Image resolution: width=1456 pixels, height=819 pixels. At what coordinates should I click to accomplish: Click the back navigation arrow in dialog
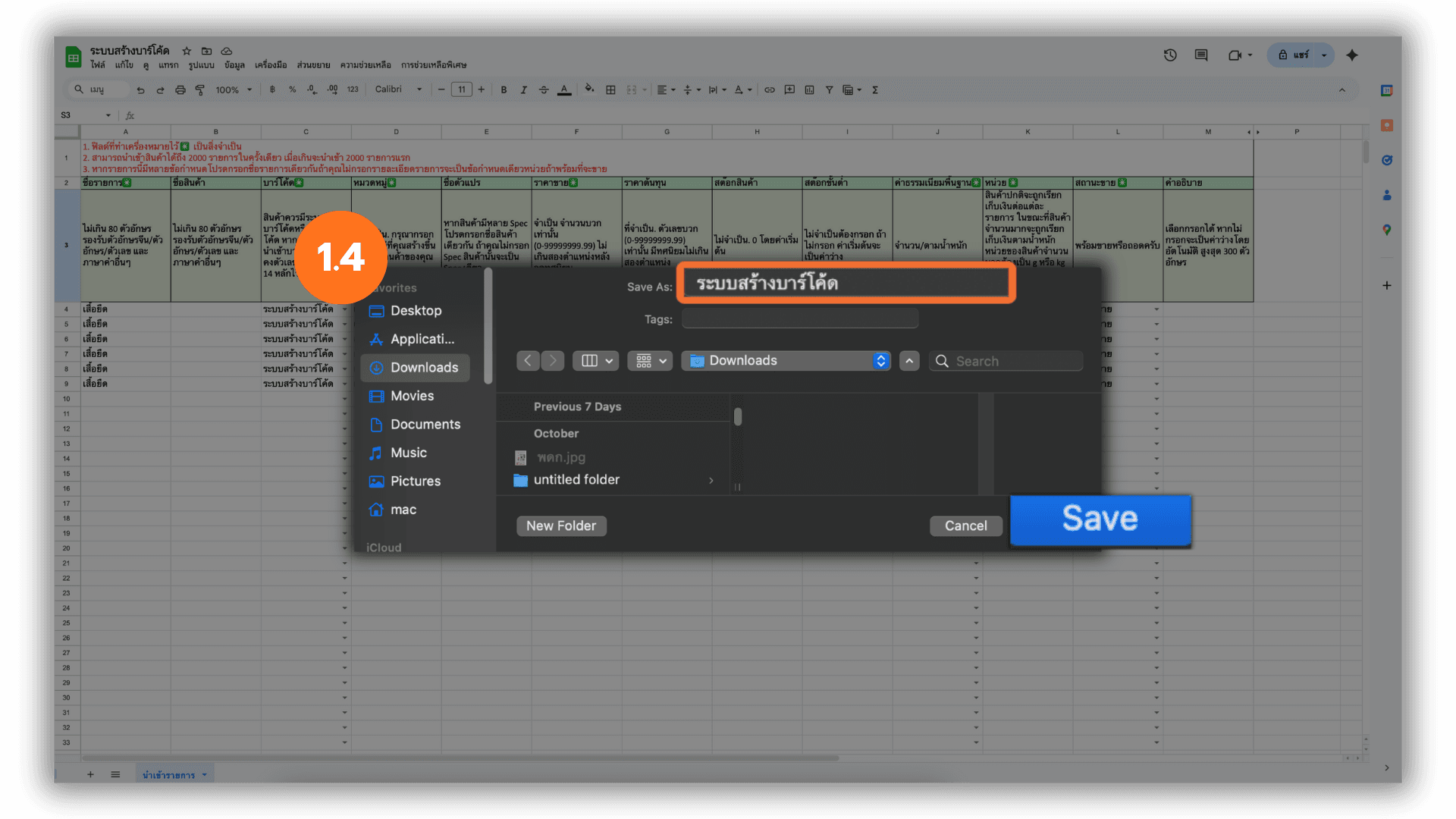coord(528,361)
